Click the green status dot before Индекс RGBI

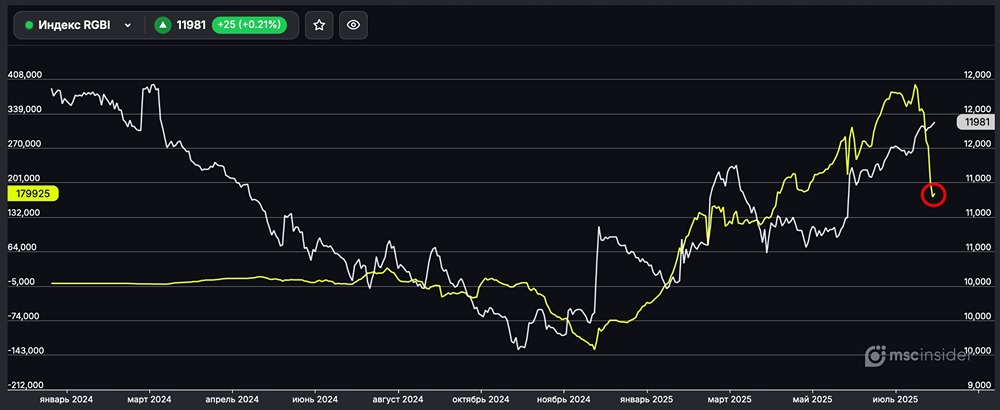[x=29, y=26]
